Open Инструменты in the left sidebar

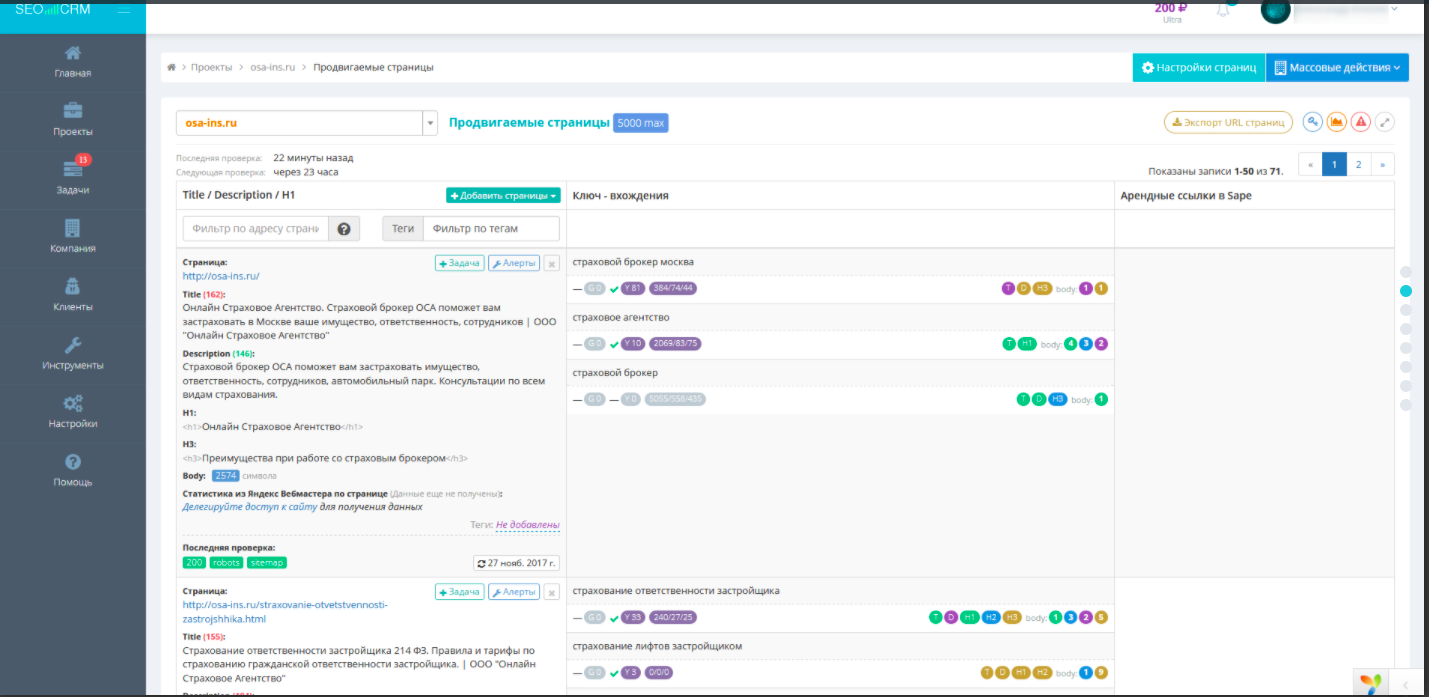coord(72,354)
